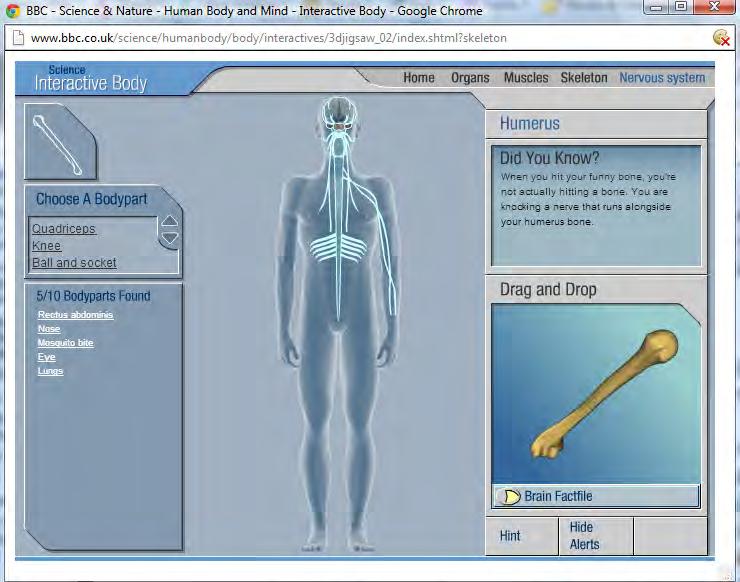
Task: Open found bodypart Nose
Action: (x=49, y=329)
